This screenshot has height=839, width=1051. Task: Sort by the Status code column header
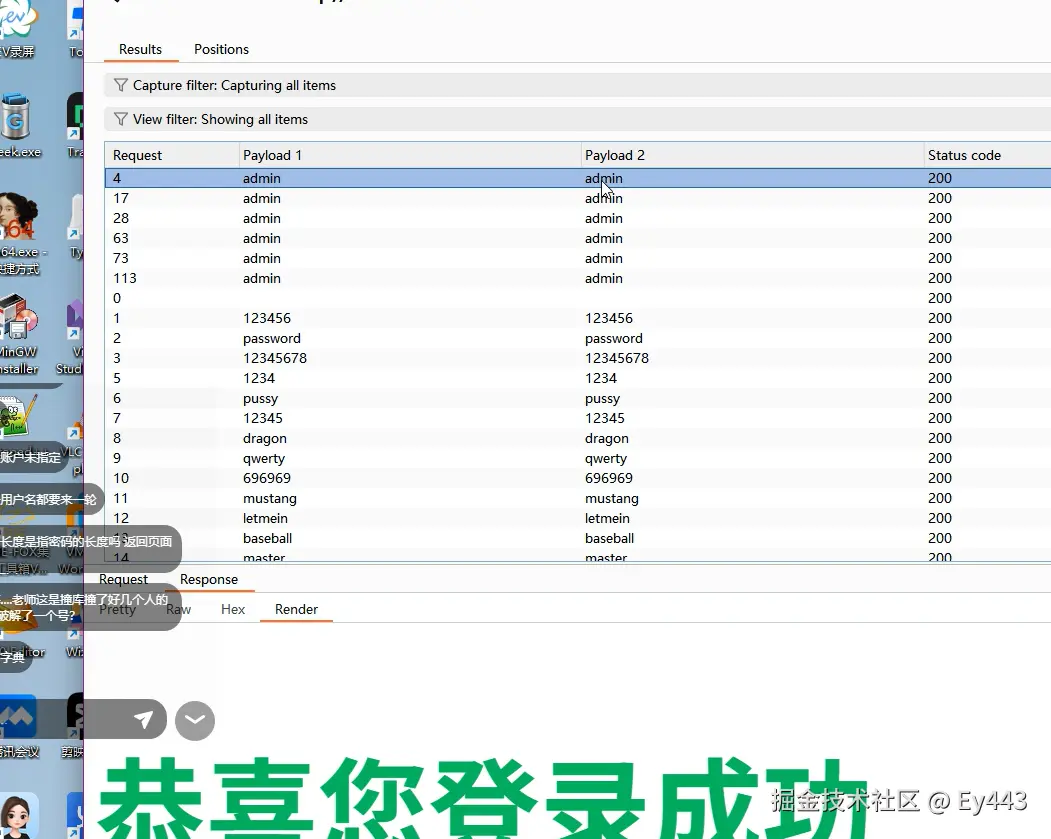[x=988, y=155]
